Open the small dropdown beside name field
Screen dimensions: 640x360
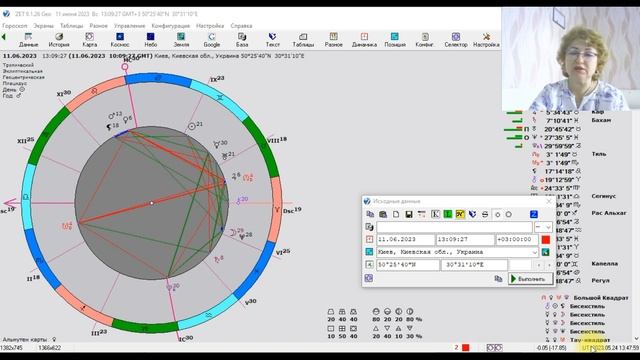click(543, 227)
